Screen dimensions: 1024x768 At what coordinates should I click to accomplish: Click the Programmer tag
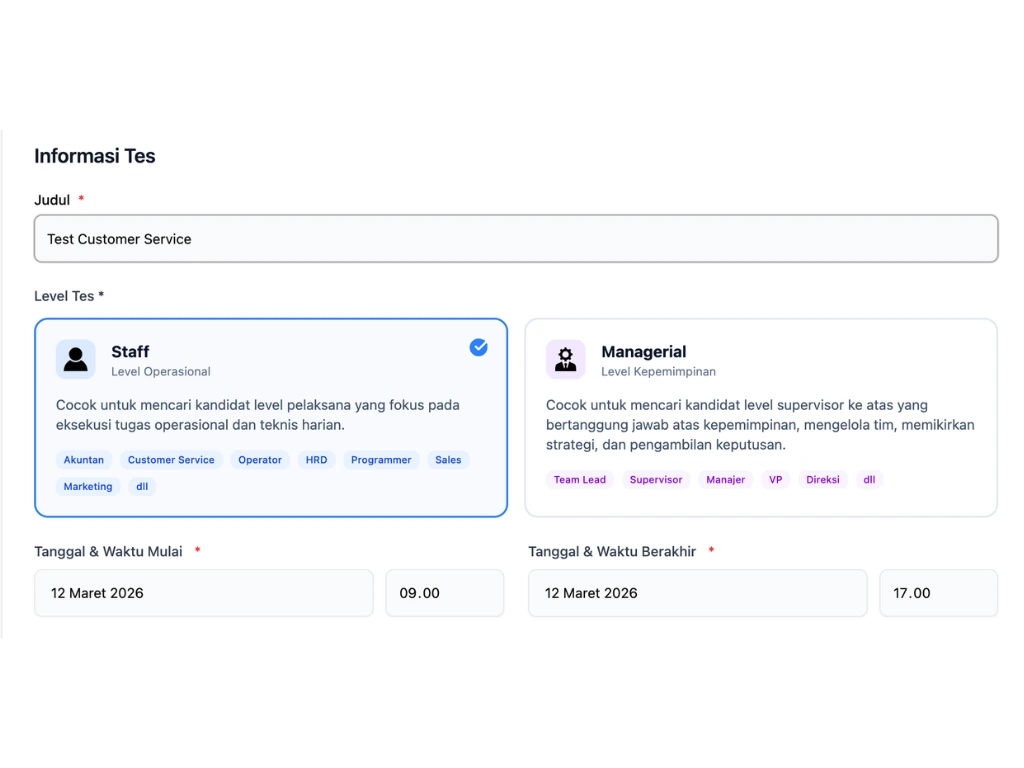381,460
